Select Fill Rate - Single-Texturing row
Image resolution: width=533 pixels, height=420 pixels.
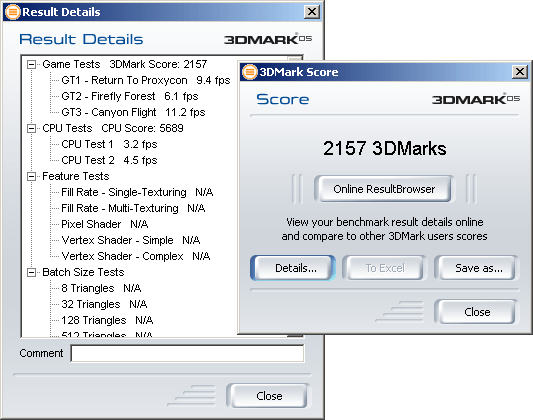click(137, 192)
